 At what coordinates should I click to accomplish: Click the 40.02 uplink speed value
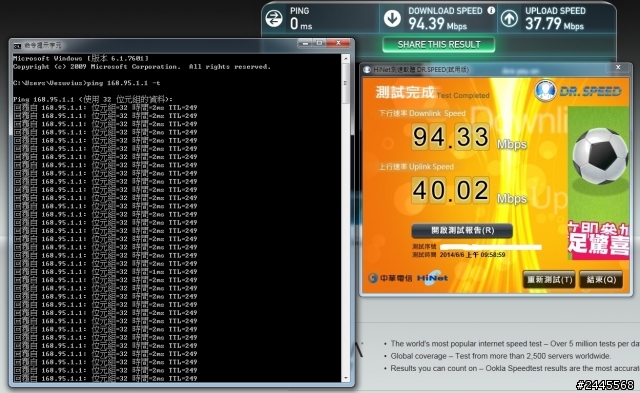450,190
